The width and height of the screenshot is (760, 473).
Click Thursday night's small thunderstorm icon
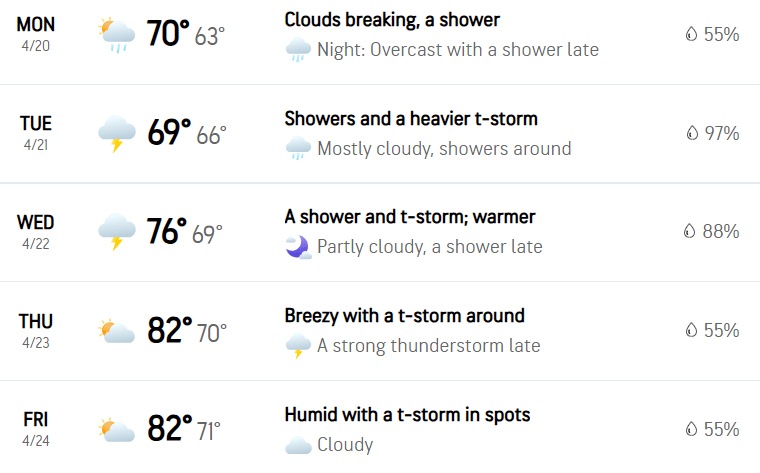pyautogui.click(x=298, y=346)
